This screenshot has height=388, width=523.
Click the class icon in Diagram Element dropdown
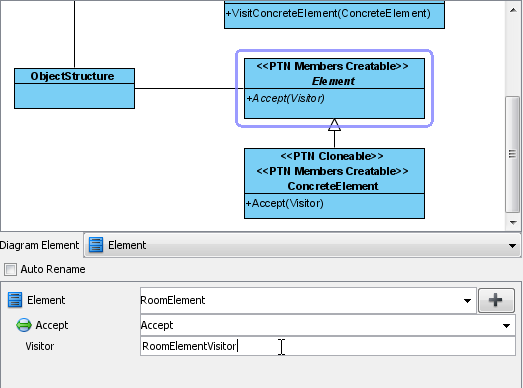click(96, 245)
